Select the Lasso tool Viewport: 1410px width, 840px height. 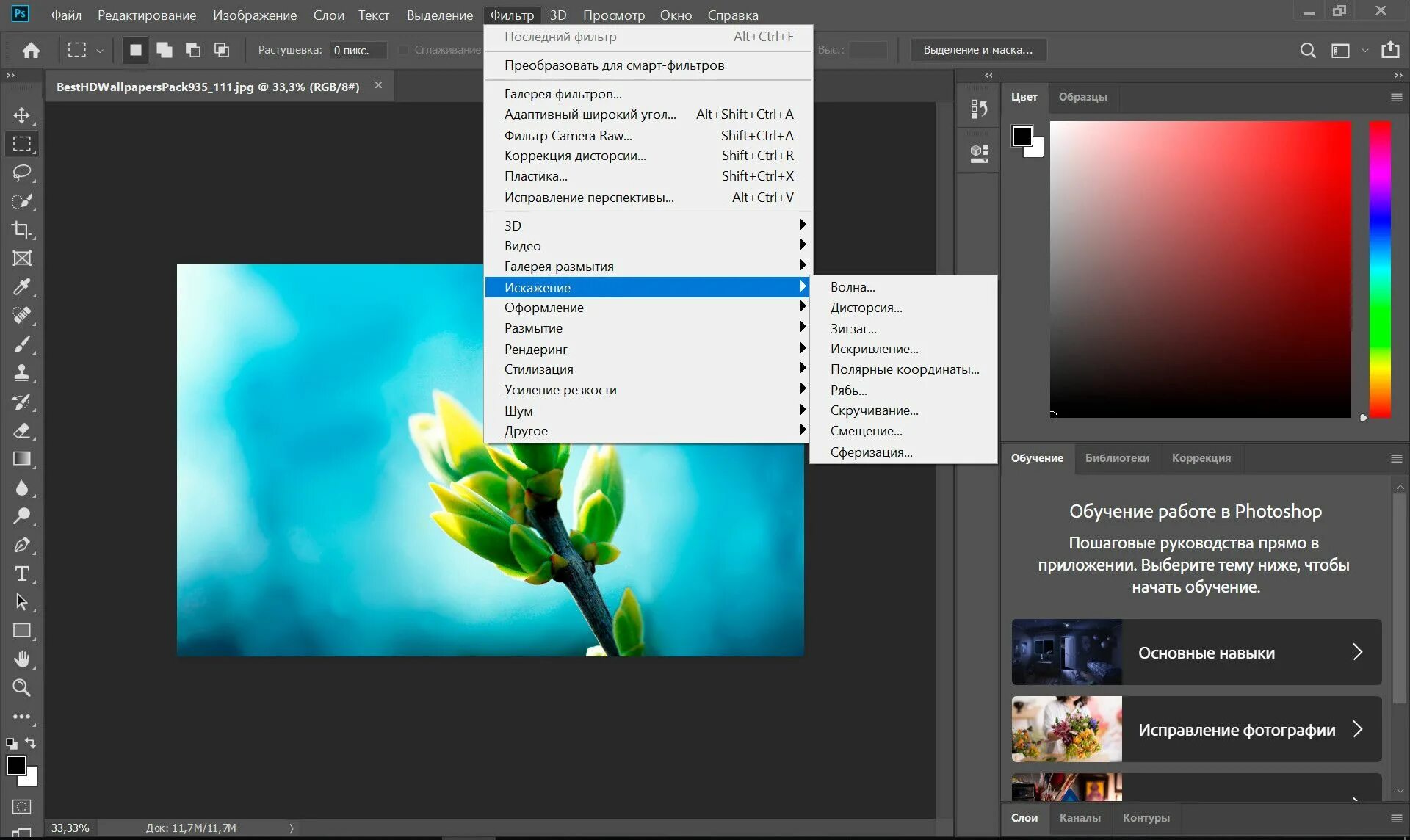tap(22, 173)
